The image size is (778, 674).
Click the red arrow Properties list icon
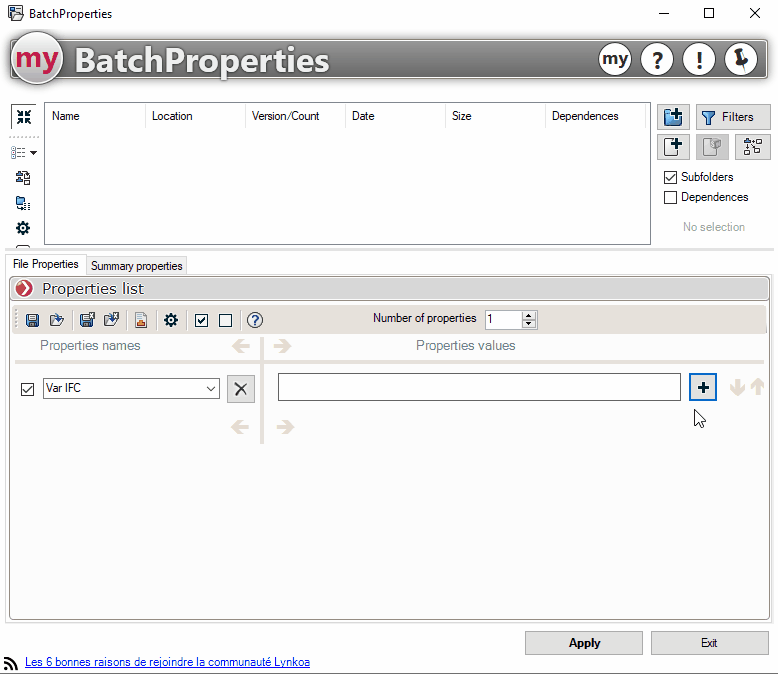coord(24,288)
